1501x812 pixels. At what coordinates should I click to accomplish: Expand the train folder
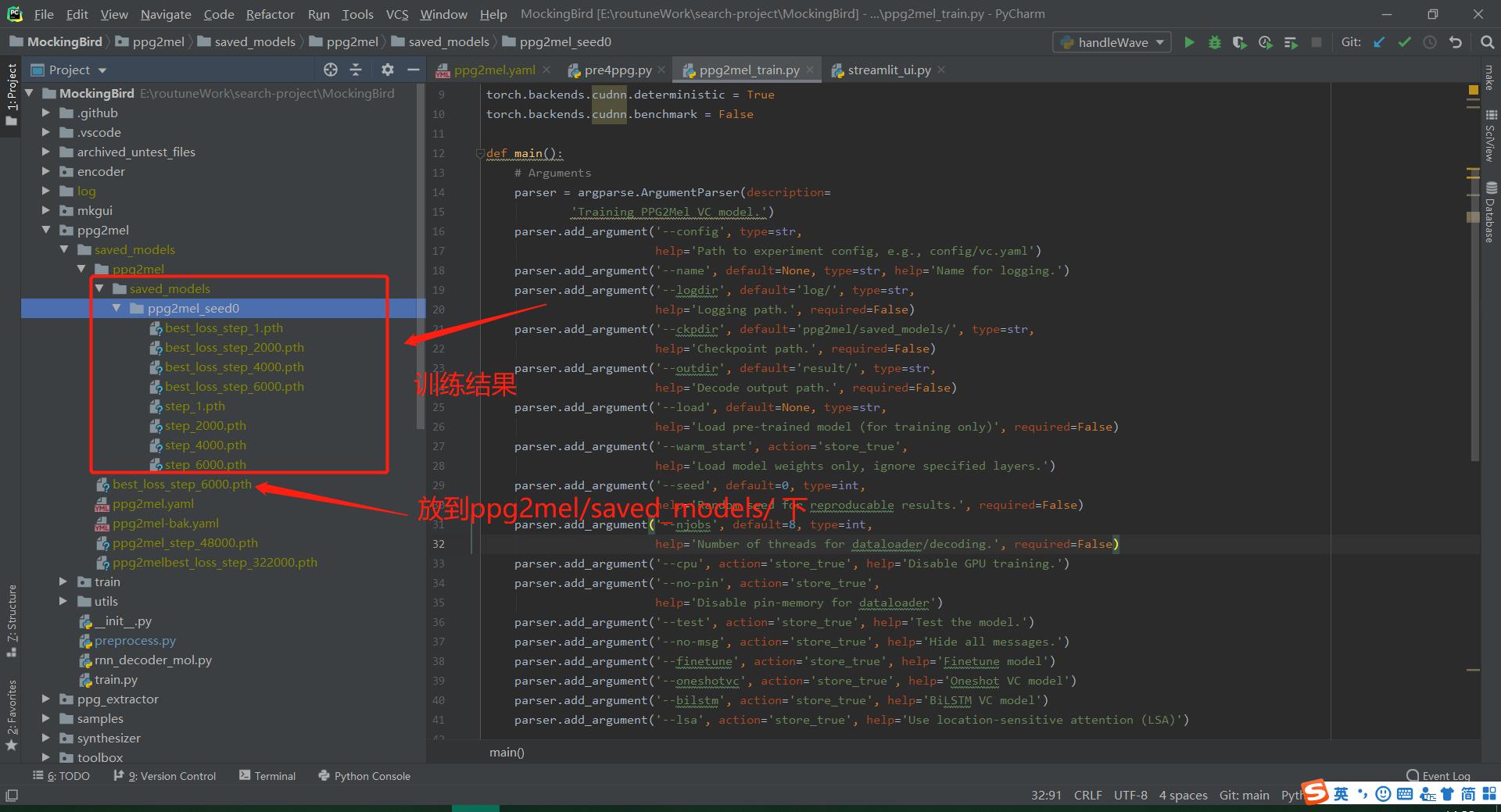tap(63, 581)
